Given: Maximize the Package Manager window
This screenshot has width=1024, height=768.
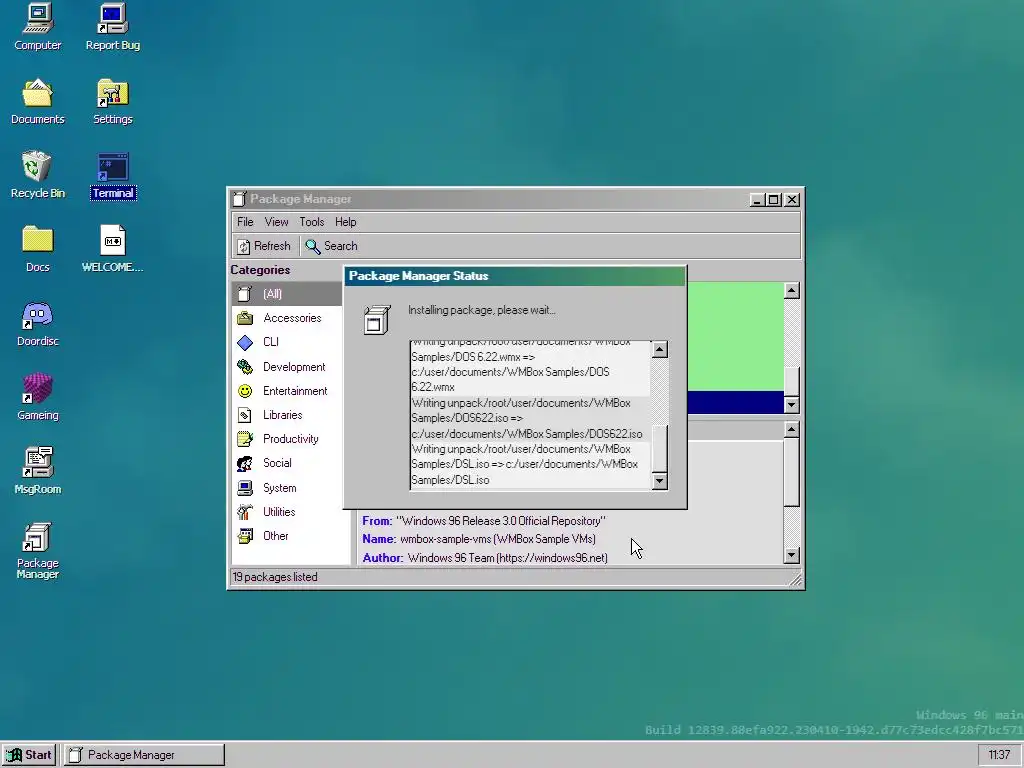Looking at the screenshot, I should [774, 200].
